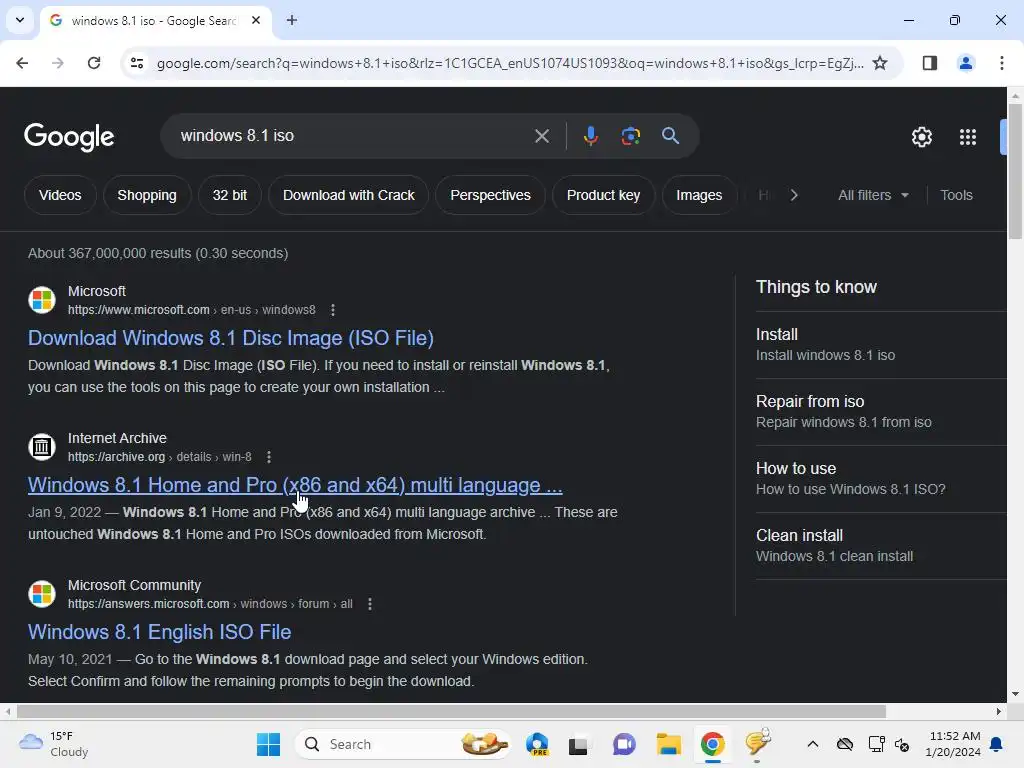Screen dimensions: 1024x768
Task: Select the Perspectives filter
Action: [490, 195]
